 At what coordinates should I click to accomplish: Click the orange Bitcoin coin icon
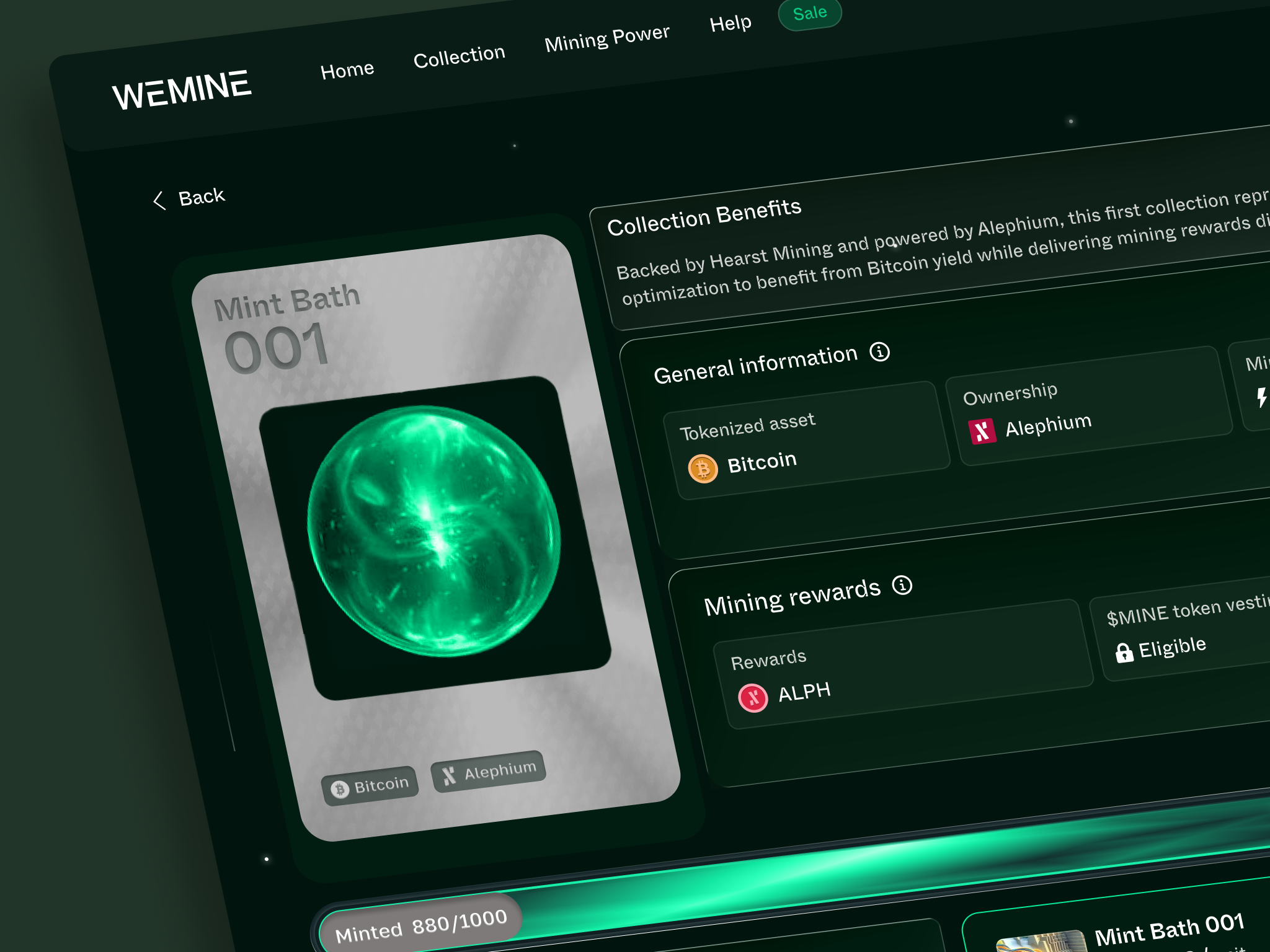pyautogui.click(x=703, y=469)
